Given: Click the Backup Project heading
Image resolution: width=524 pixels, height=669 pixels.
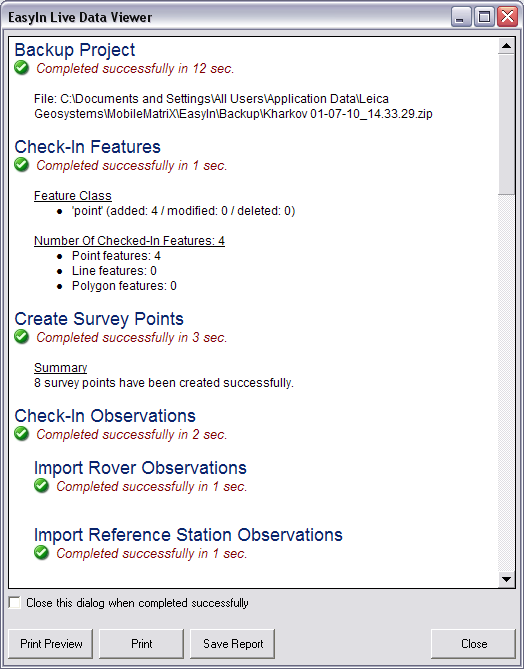Looking at the screenshot, I should [75, 50].
